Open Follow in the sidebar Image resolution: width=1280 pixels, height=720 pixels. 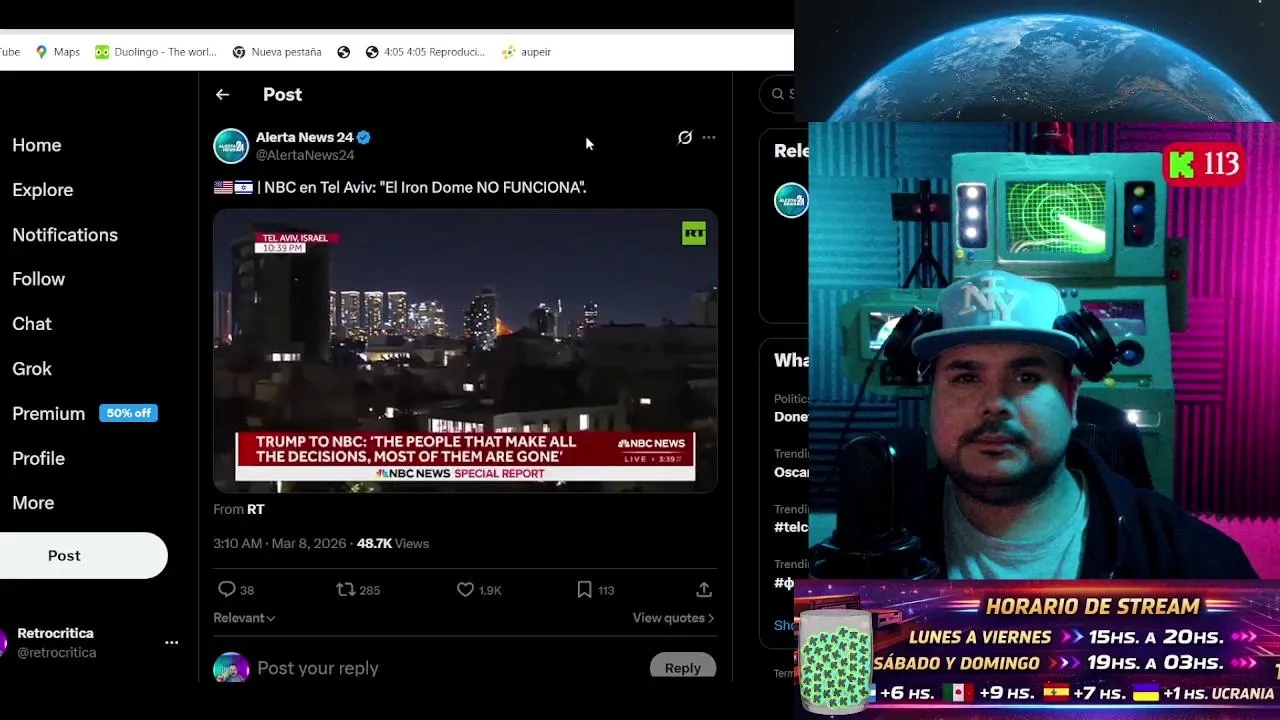click(39, 279)
